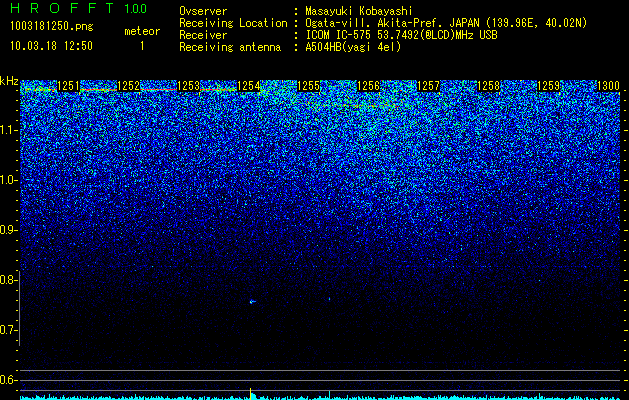This screenshot has height=400, width=629.
Task: Click the Receiving antenna label
Action: click(x=230, y=47)
